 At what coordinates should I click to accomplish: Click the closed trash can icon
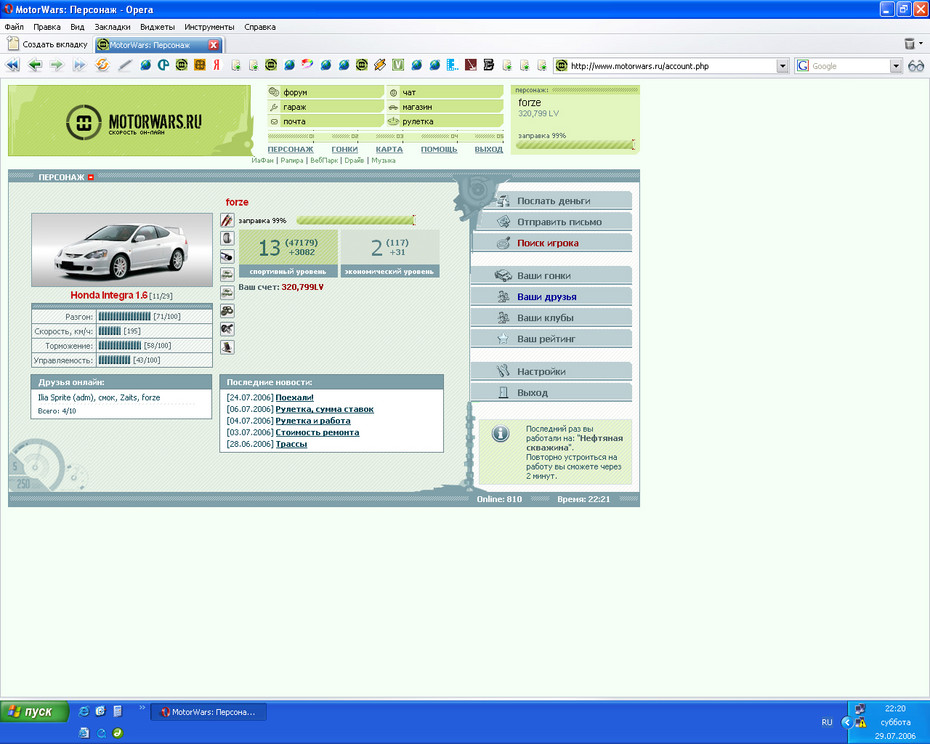tap(909, 44)
